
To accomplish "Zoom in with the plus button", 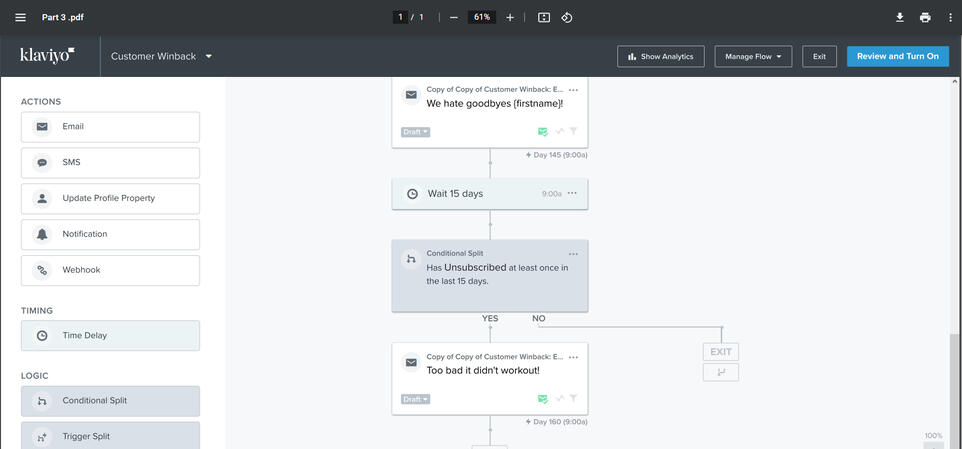I will (x=510, y=17).
